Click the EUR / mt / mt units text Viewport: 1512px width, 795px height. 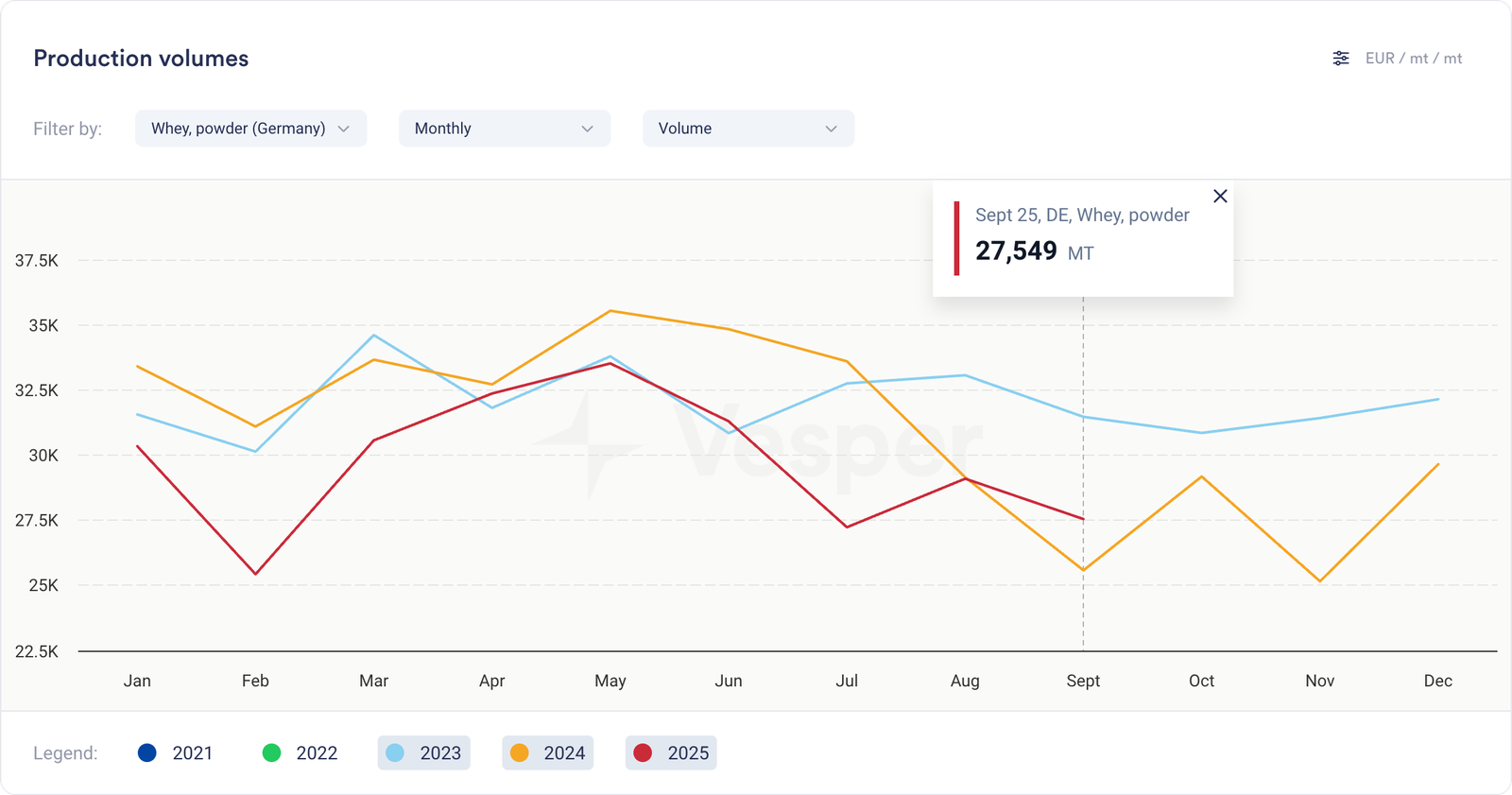(1413, 59)
